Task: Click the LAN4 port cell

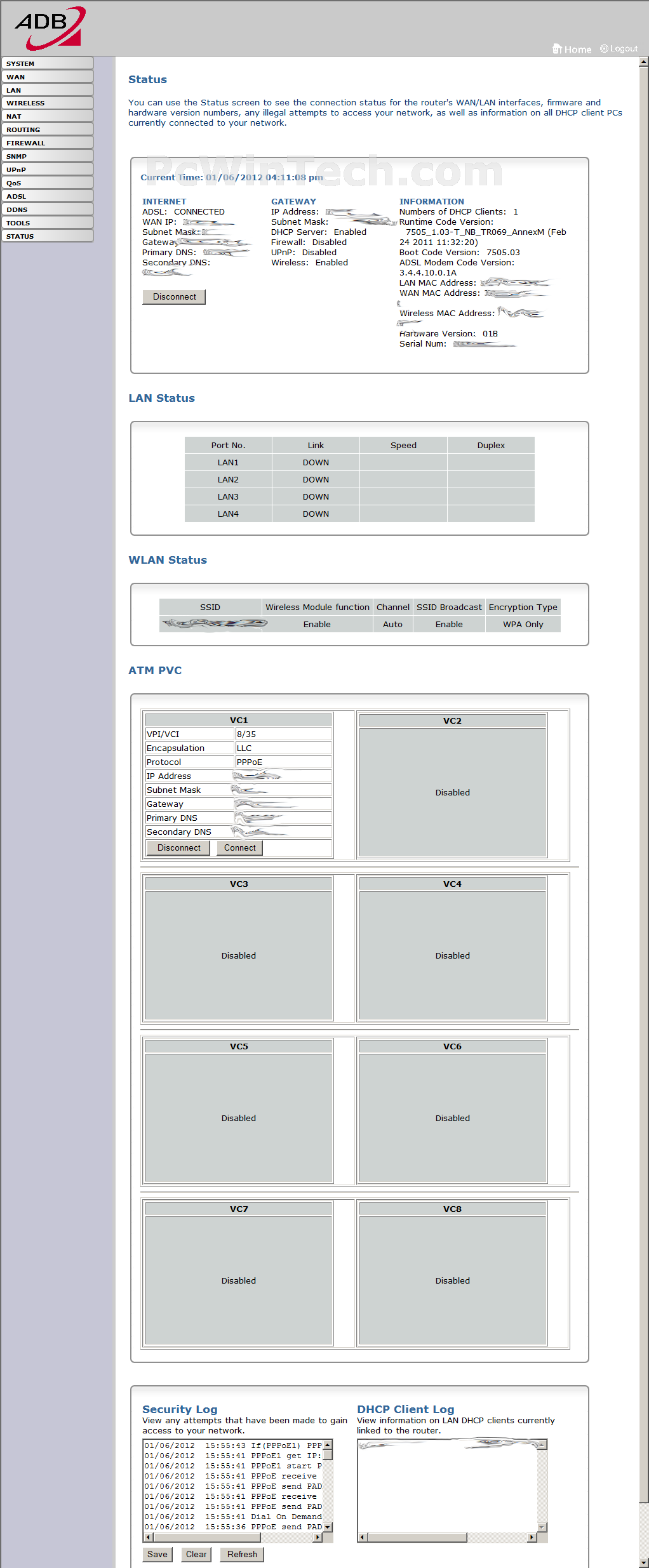Action: 228,514
